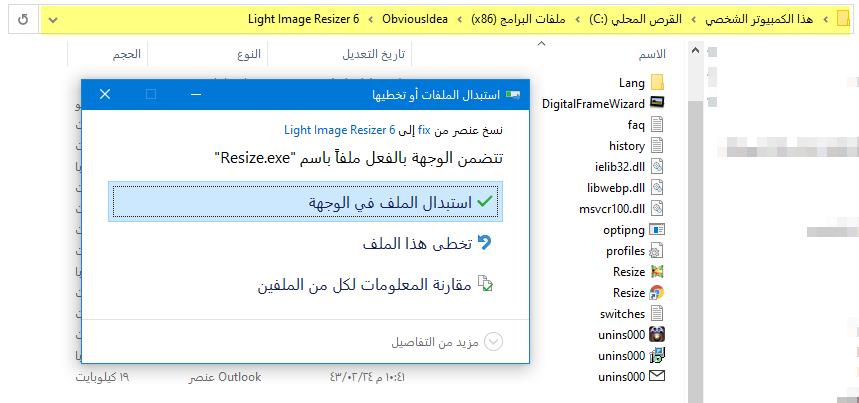Click Light Image Resizer 6 breadcrumb segment
This screenshot has height=403, width=859.
(x=304, y=20)
